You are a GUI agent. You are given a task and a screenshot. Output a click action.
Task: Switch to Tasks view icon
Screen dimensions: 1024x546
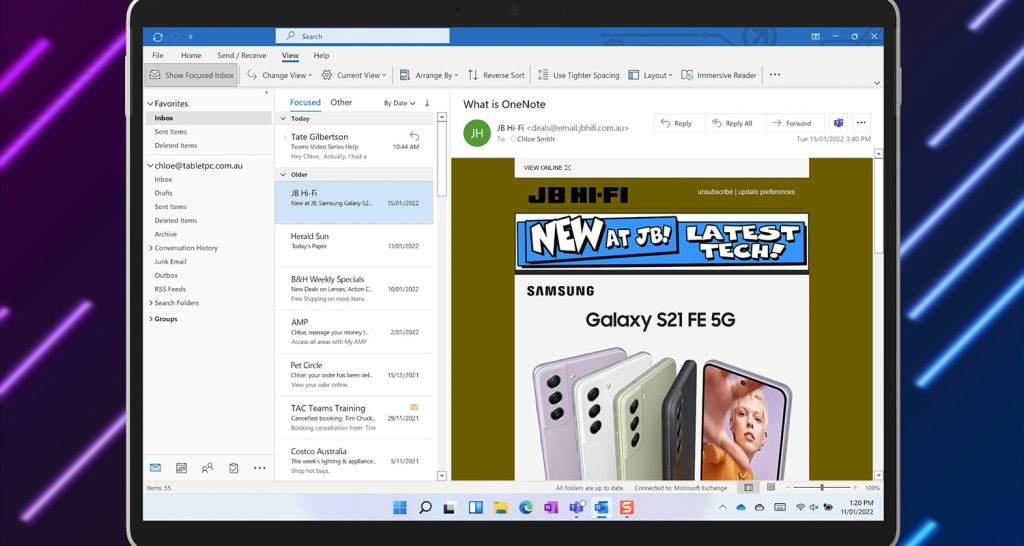coord(233,468)
